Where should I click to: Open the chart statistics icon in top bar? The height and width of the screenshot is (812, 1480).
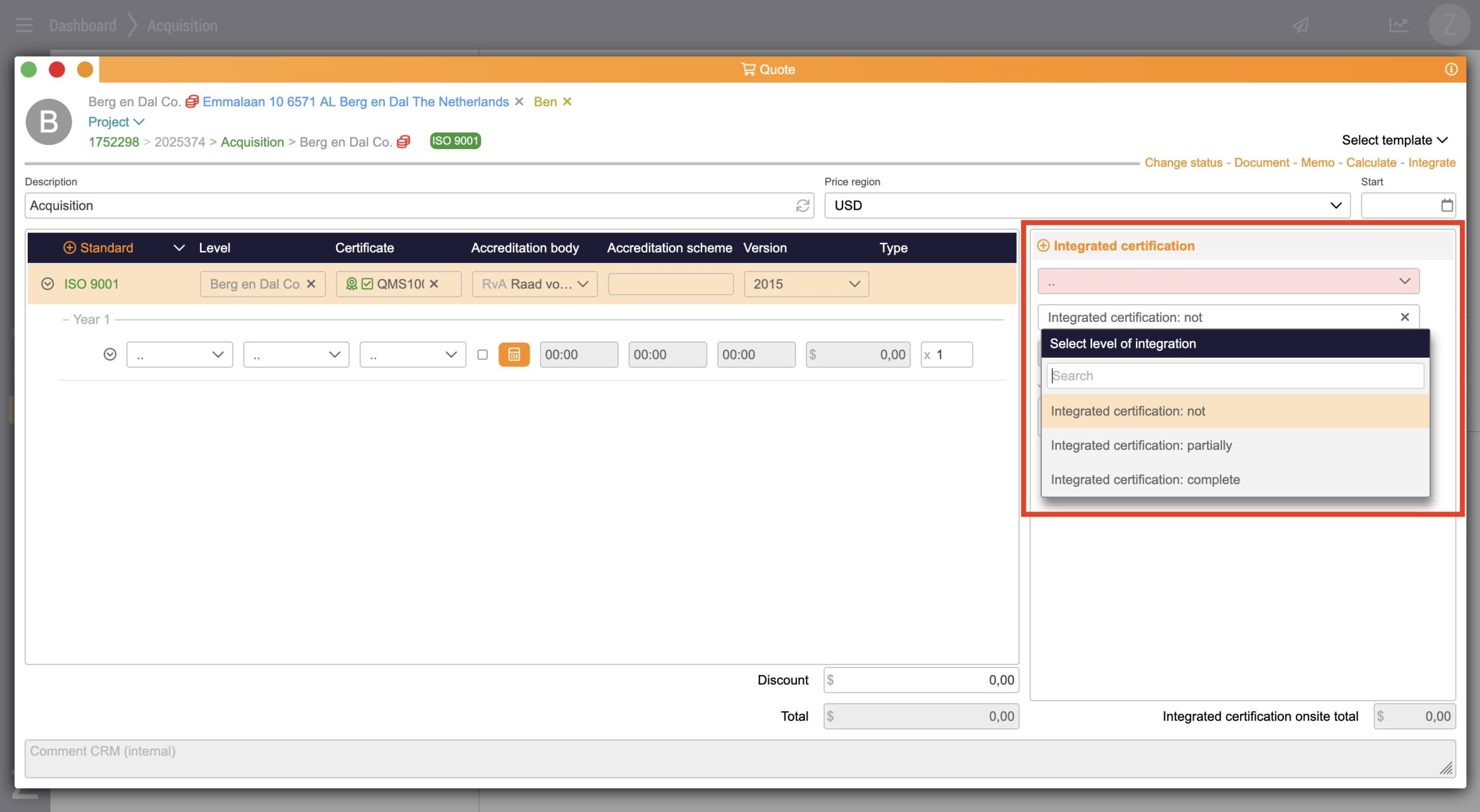tap(1398, 25)
